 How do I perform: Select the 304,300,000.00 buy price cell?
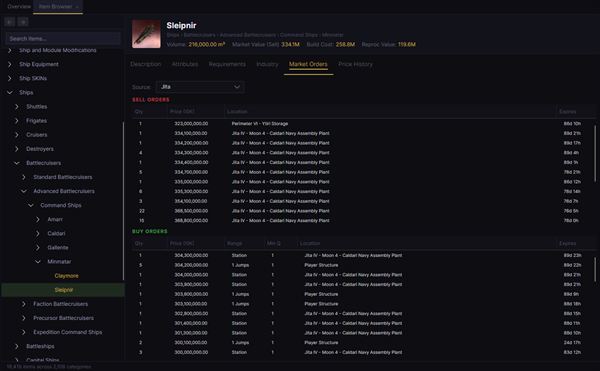click(191, 255)
